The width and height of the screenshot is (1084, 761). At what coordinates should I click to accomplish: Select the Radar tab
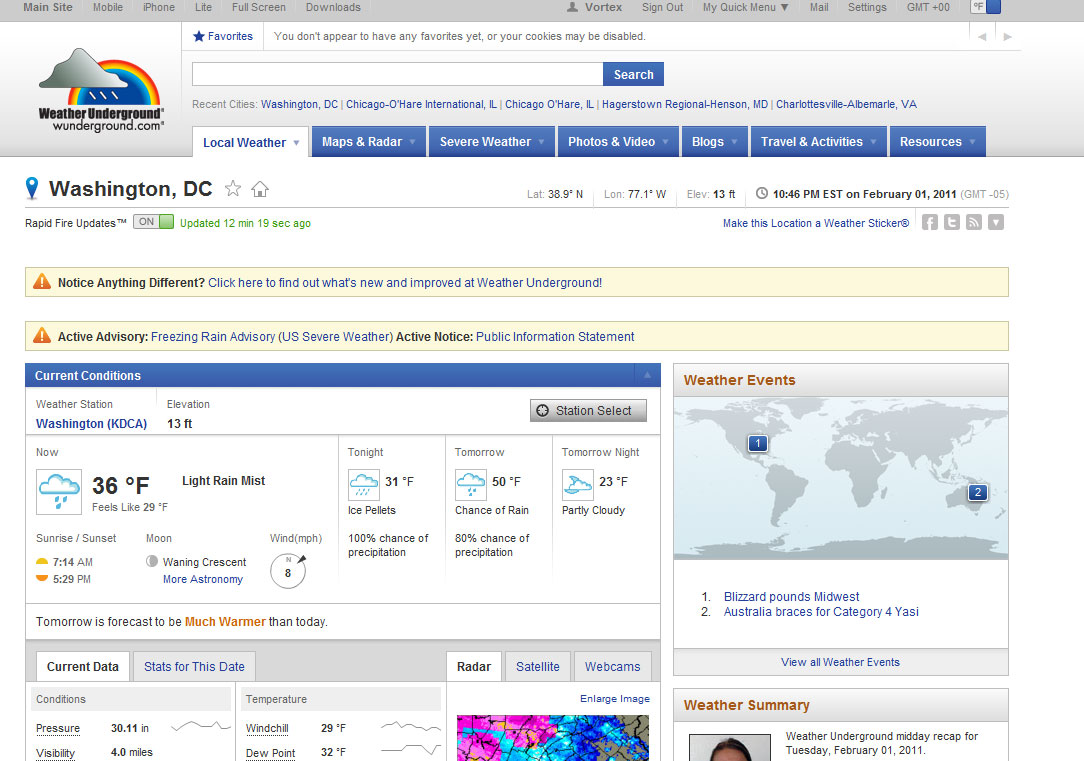tap(474, 666)
